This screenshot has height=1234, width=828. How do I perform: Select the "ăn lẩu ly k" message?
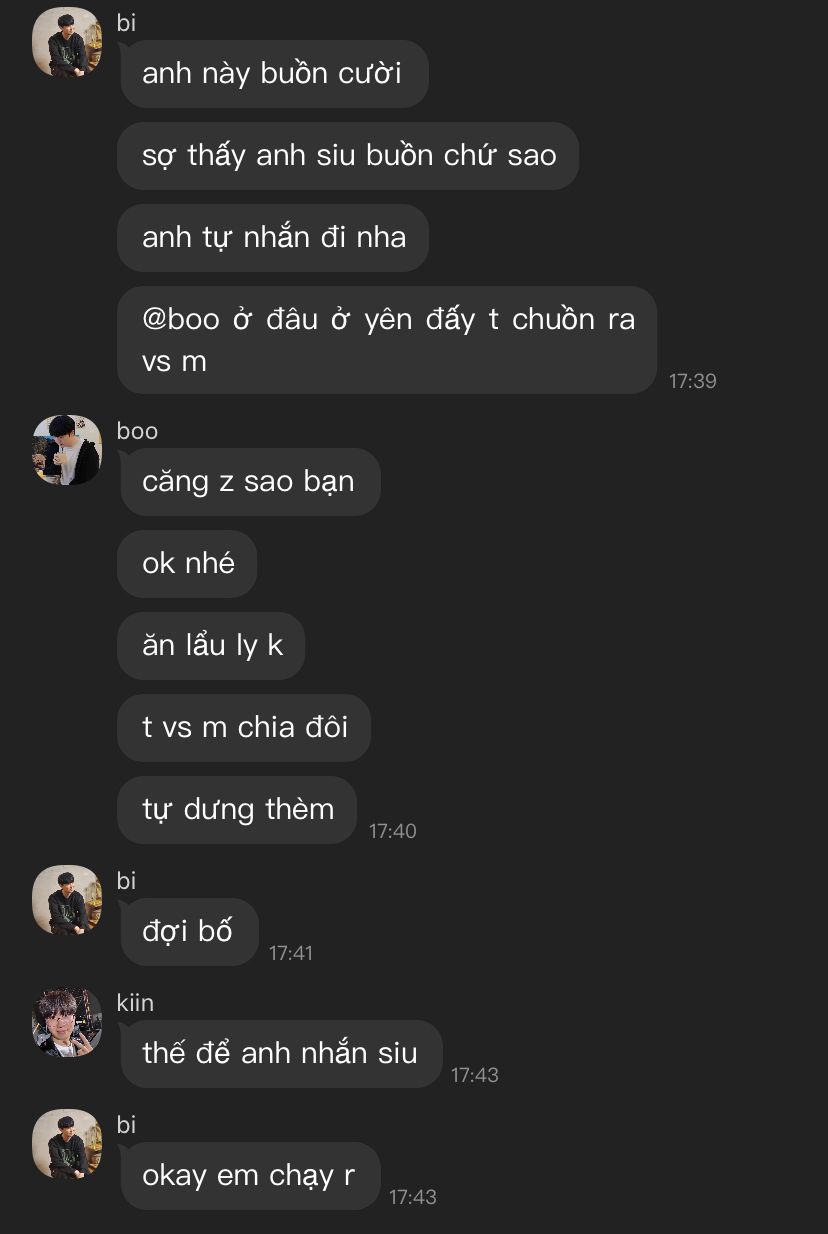[x=211, y=646]
